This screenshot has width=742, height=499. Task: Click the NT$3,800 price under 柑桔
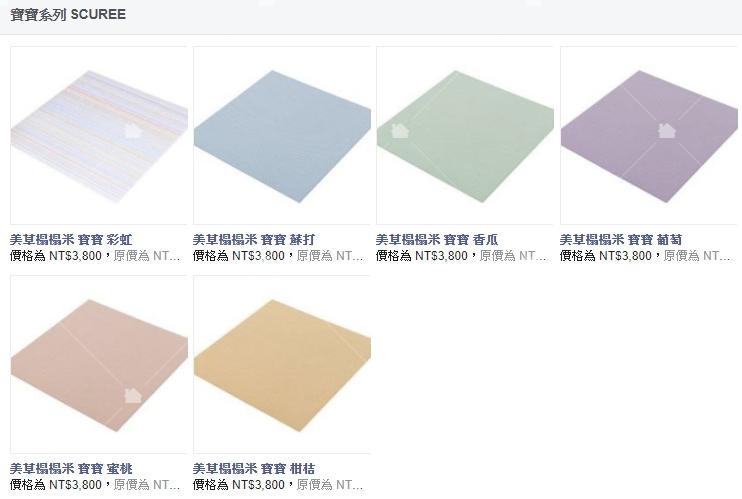(258, 485)
